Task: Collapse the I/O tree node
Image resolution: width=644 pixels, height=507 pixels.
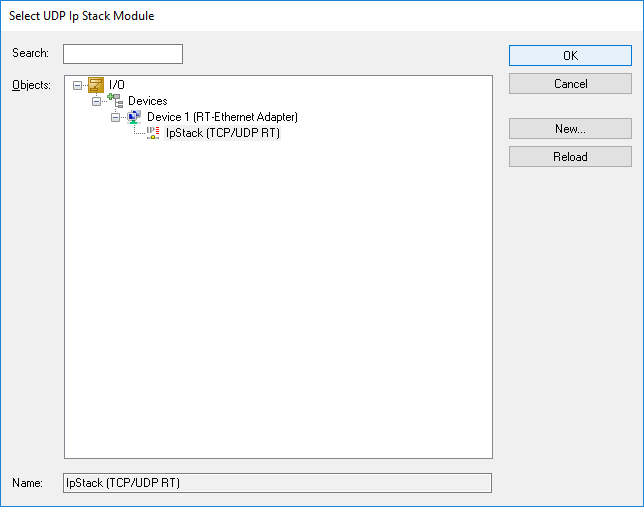Action: (77, 85)
